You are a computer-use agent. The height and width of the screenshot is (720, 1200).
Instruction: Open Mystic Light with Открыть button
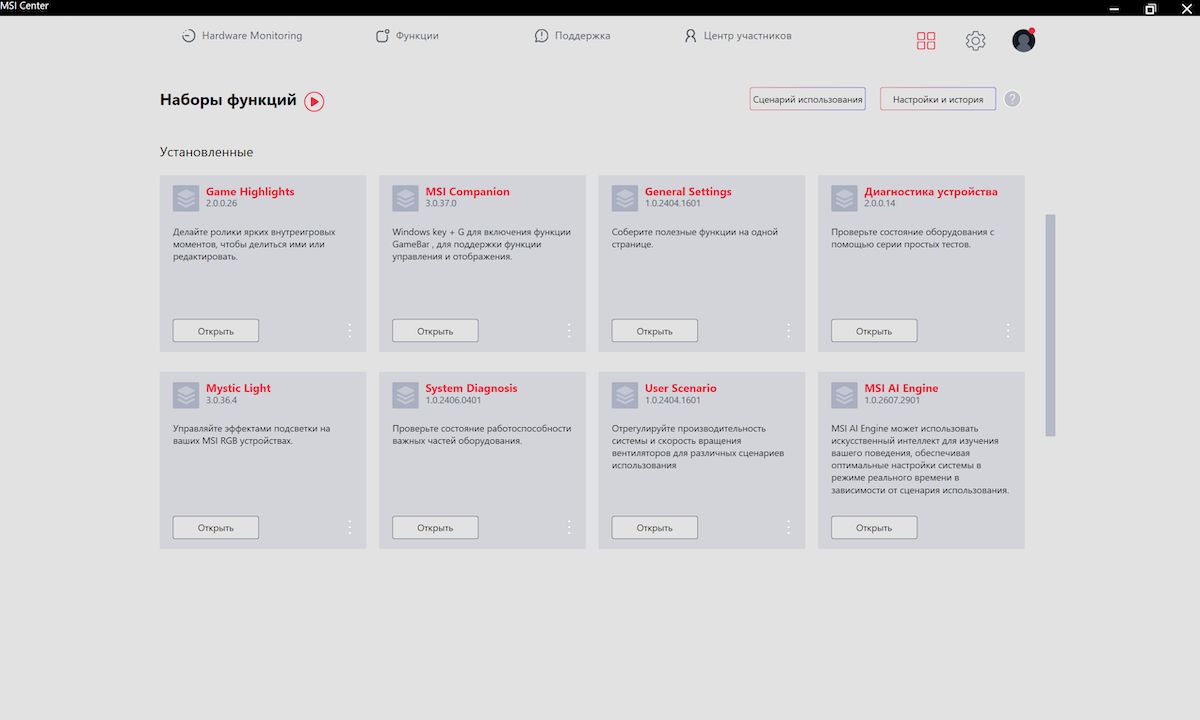[x=216, y=527]
